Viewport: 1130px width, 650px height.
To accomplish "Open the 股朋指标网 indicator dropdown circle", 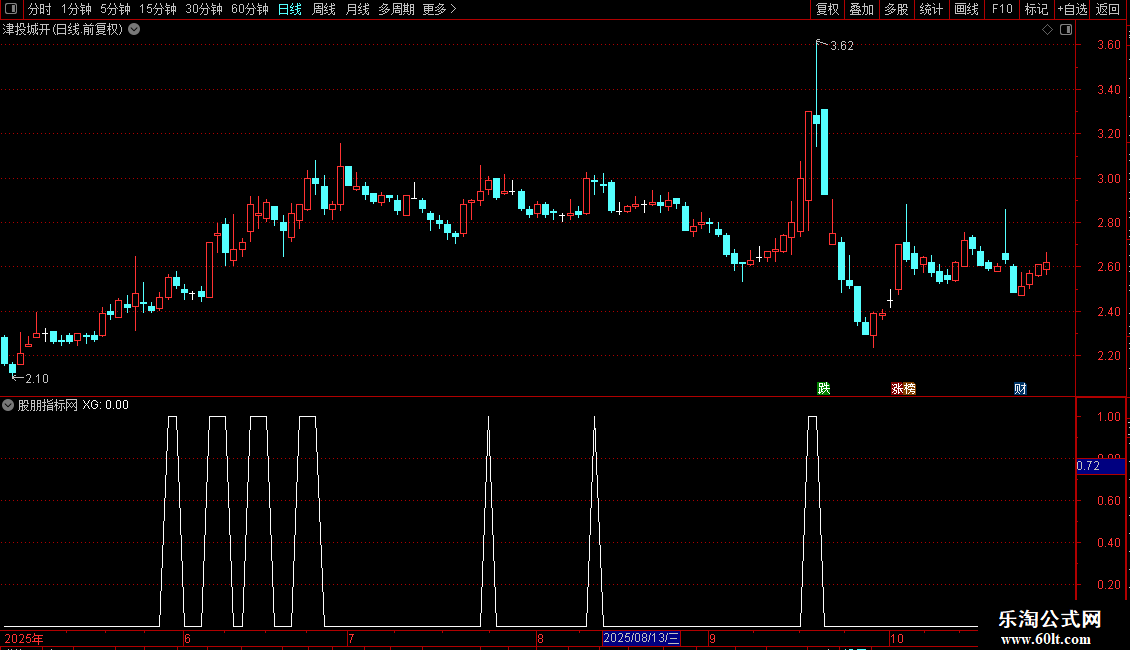I will pos(8,405).
